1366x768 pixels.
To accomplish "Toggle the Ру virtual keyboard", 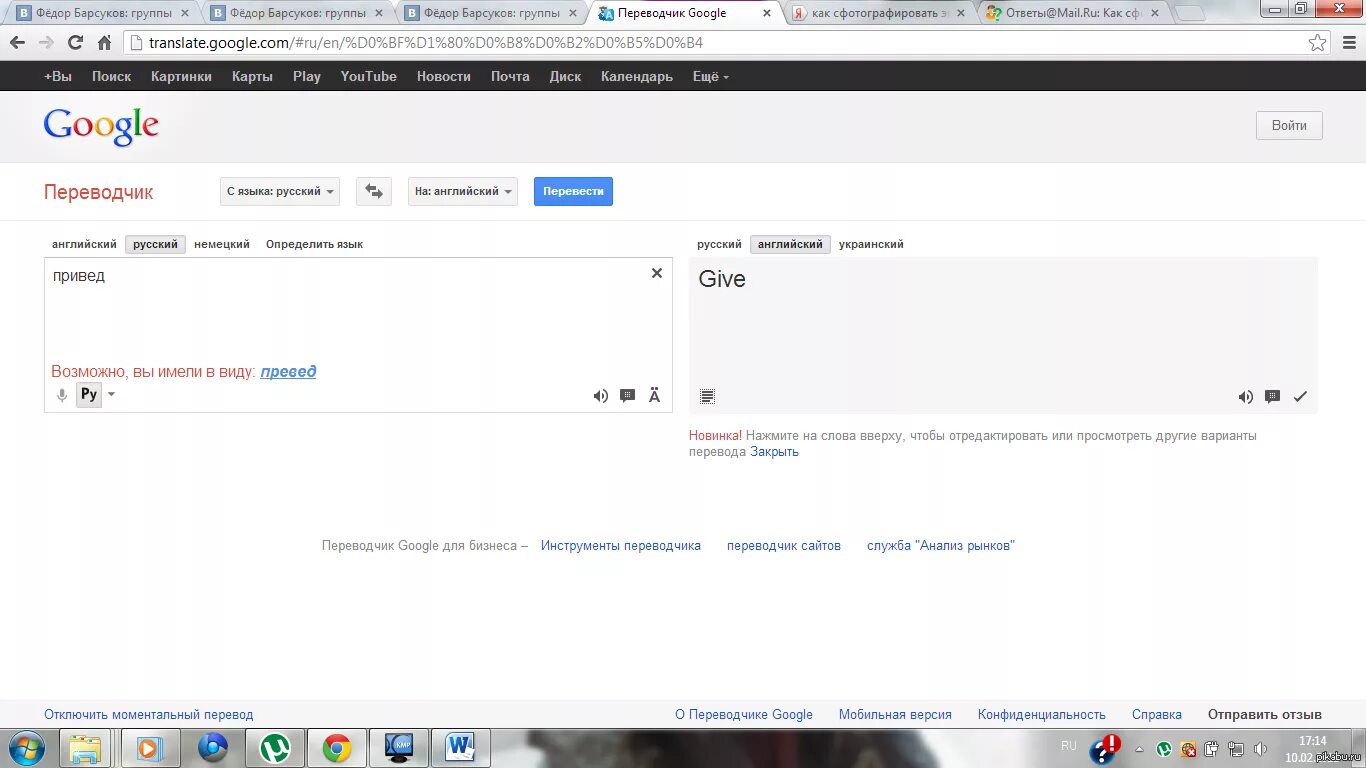I will (89, 394).
